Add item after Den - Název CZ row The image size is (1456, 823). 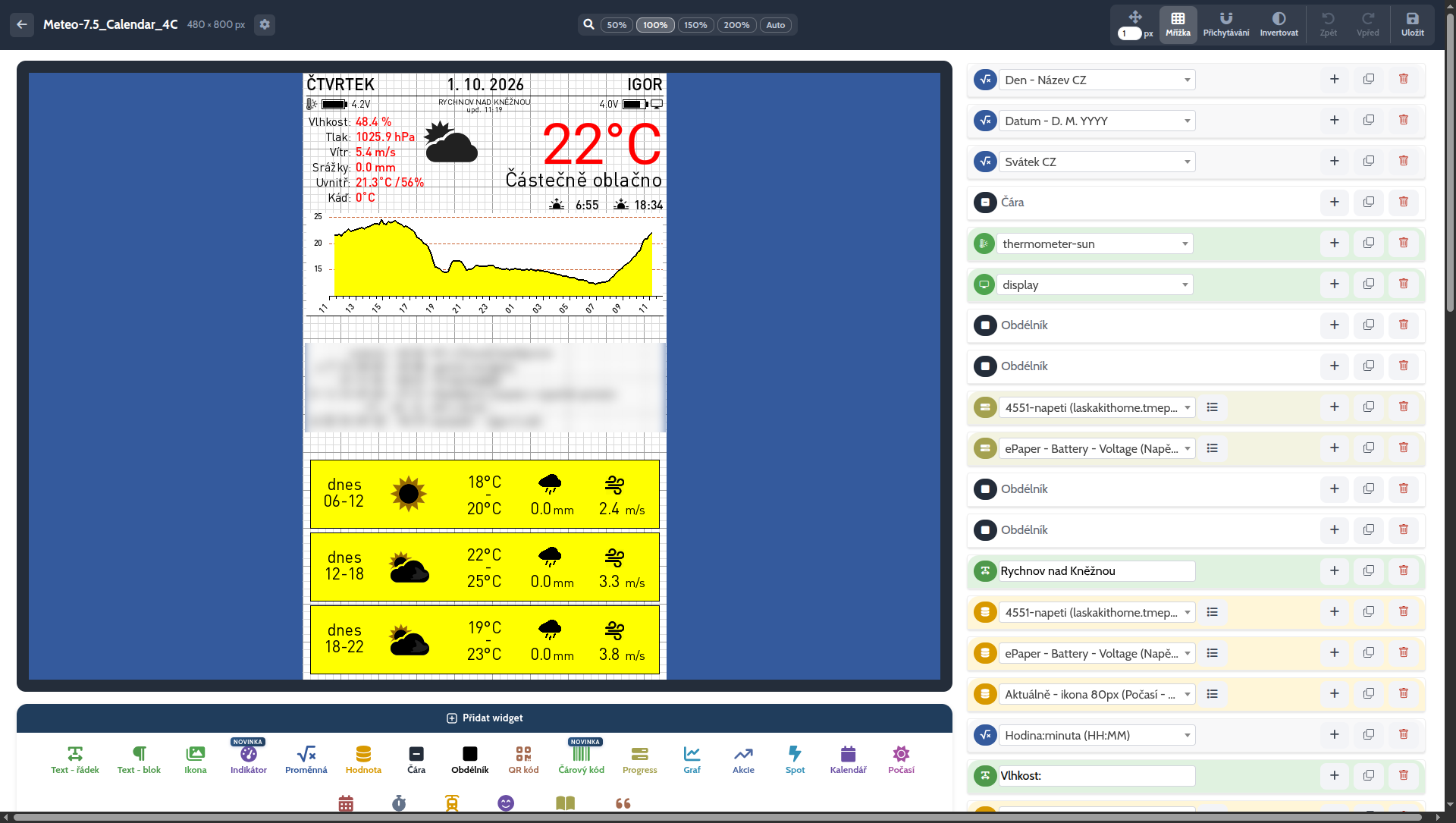(x=1335, y=79)
